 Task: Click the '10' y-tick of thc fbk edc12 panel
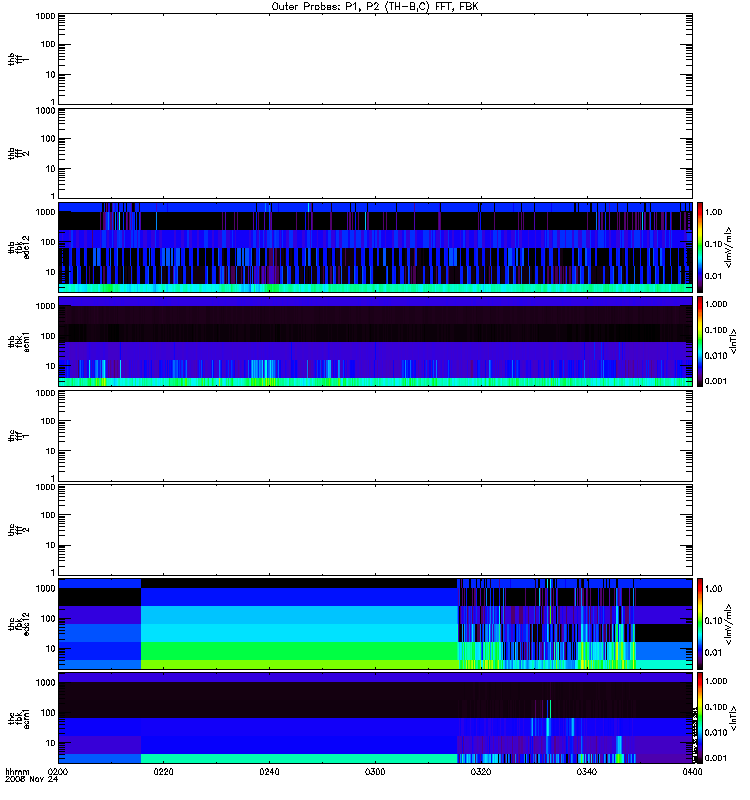51,649
